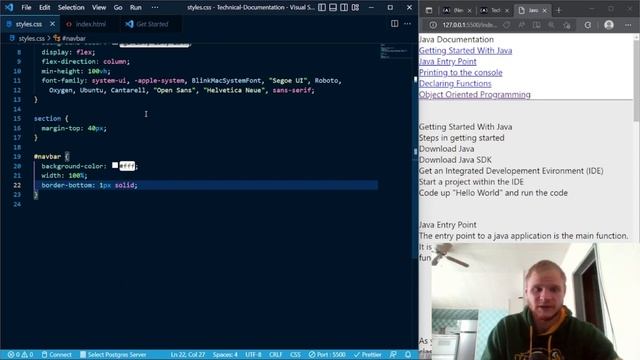Open the Selection menu
This screenshot has height=360, width=640.
[71, 7]
